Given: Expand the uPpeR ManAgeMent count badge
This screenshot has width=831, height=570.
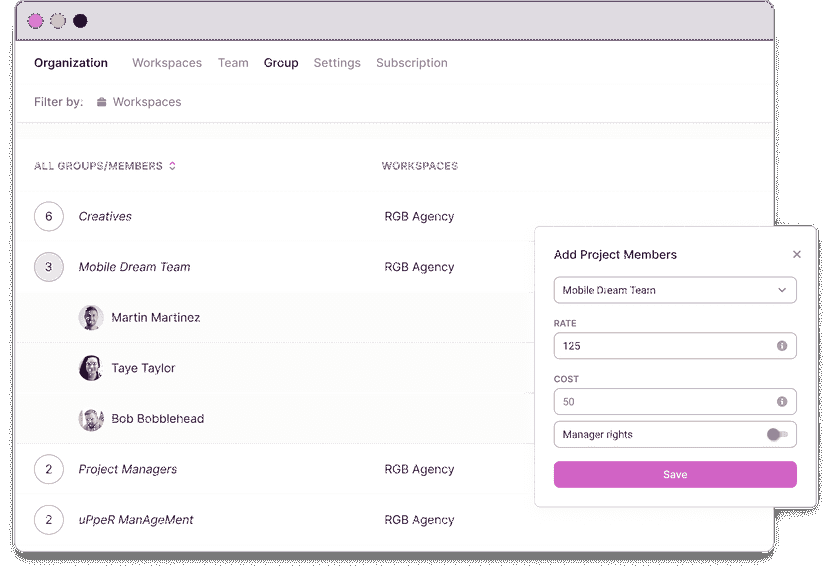Looking at the screenshot, I should (x=49, y=520).
